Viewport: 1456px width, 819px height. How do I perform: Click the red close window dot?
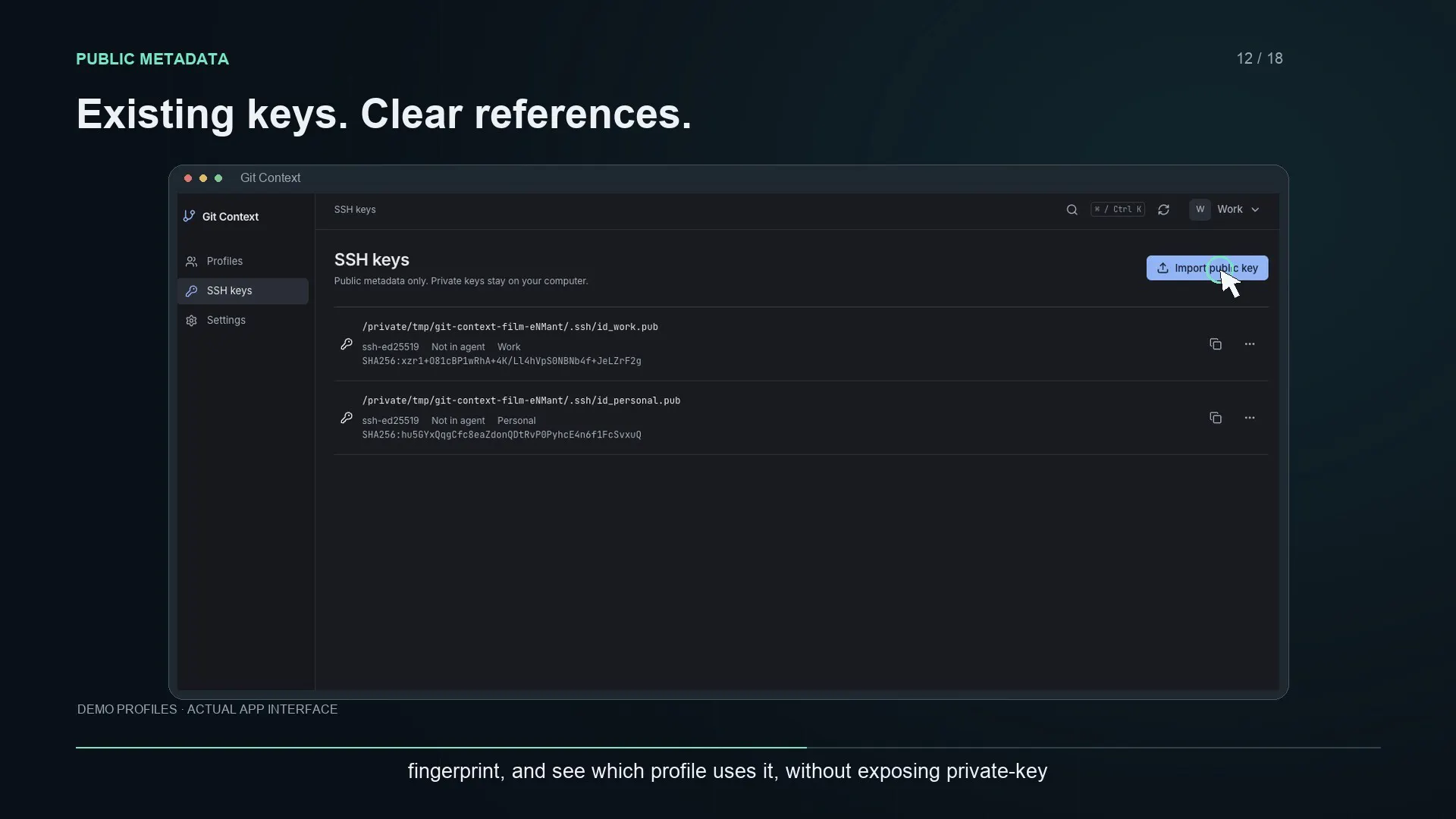[x=188, y=178]
